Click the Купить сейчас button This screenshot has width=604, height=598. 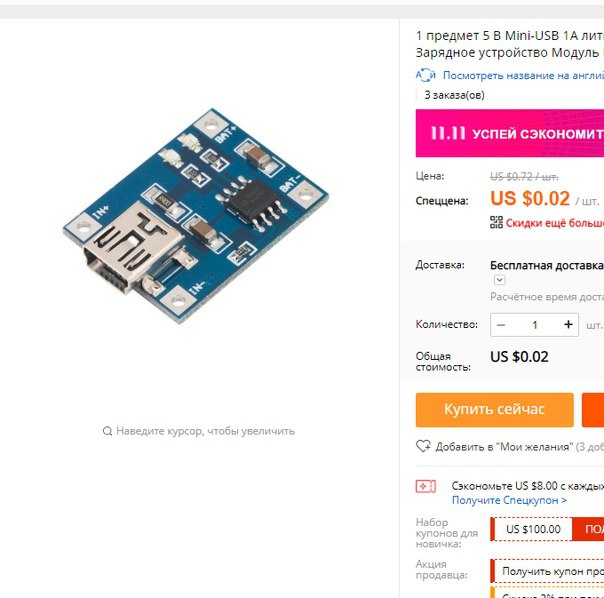point(495,410)
